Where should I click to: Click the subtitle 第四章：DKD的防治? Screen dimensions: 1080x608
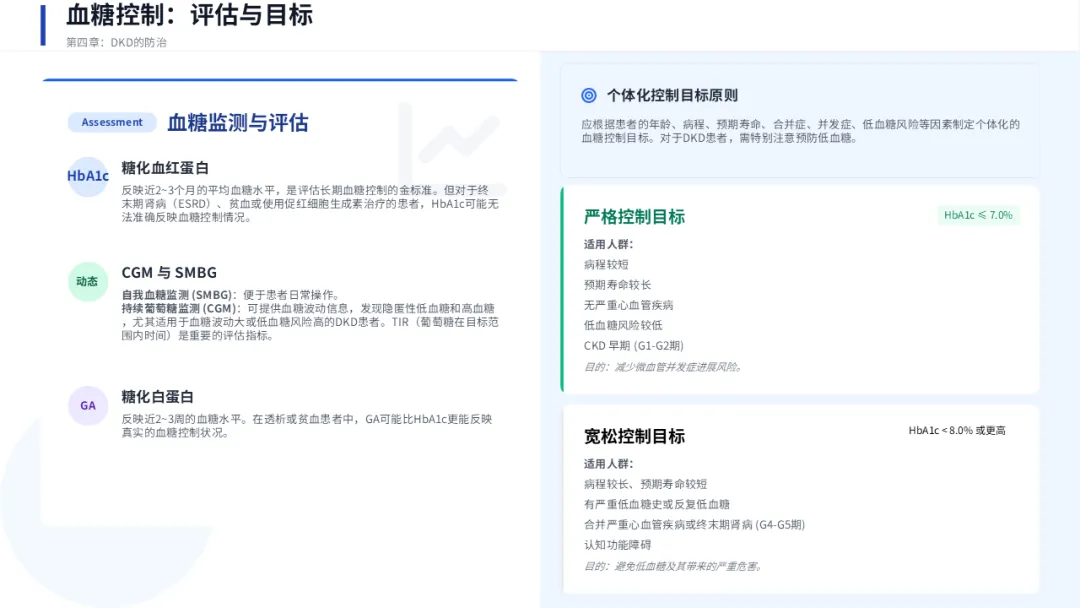[116, 42]
